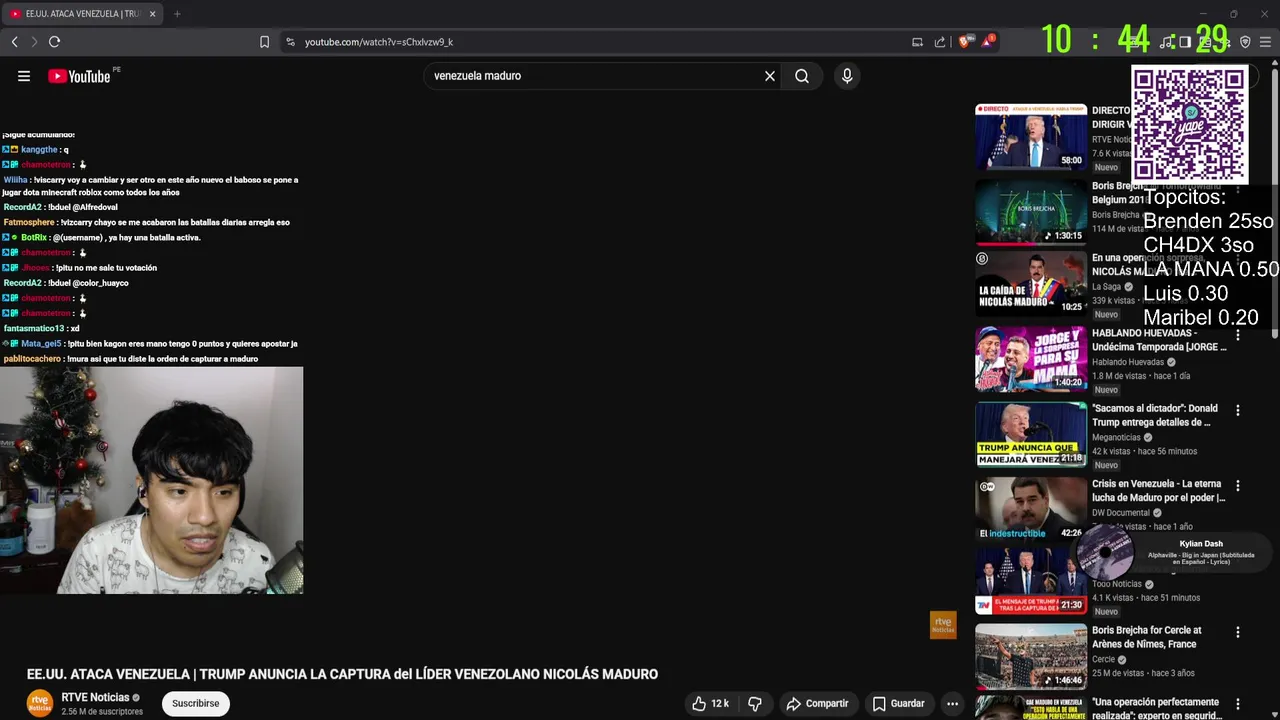
Task: Open the RTVE Noticias channel name
Action: pos(95,697)
